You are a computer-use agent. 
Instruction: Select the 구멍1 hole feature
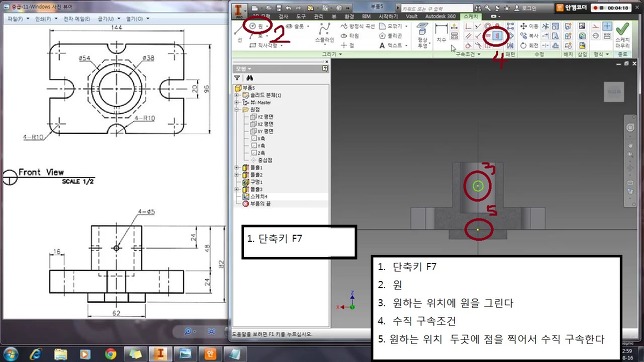click(253, 182)
